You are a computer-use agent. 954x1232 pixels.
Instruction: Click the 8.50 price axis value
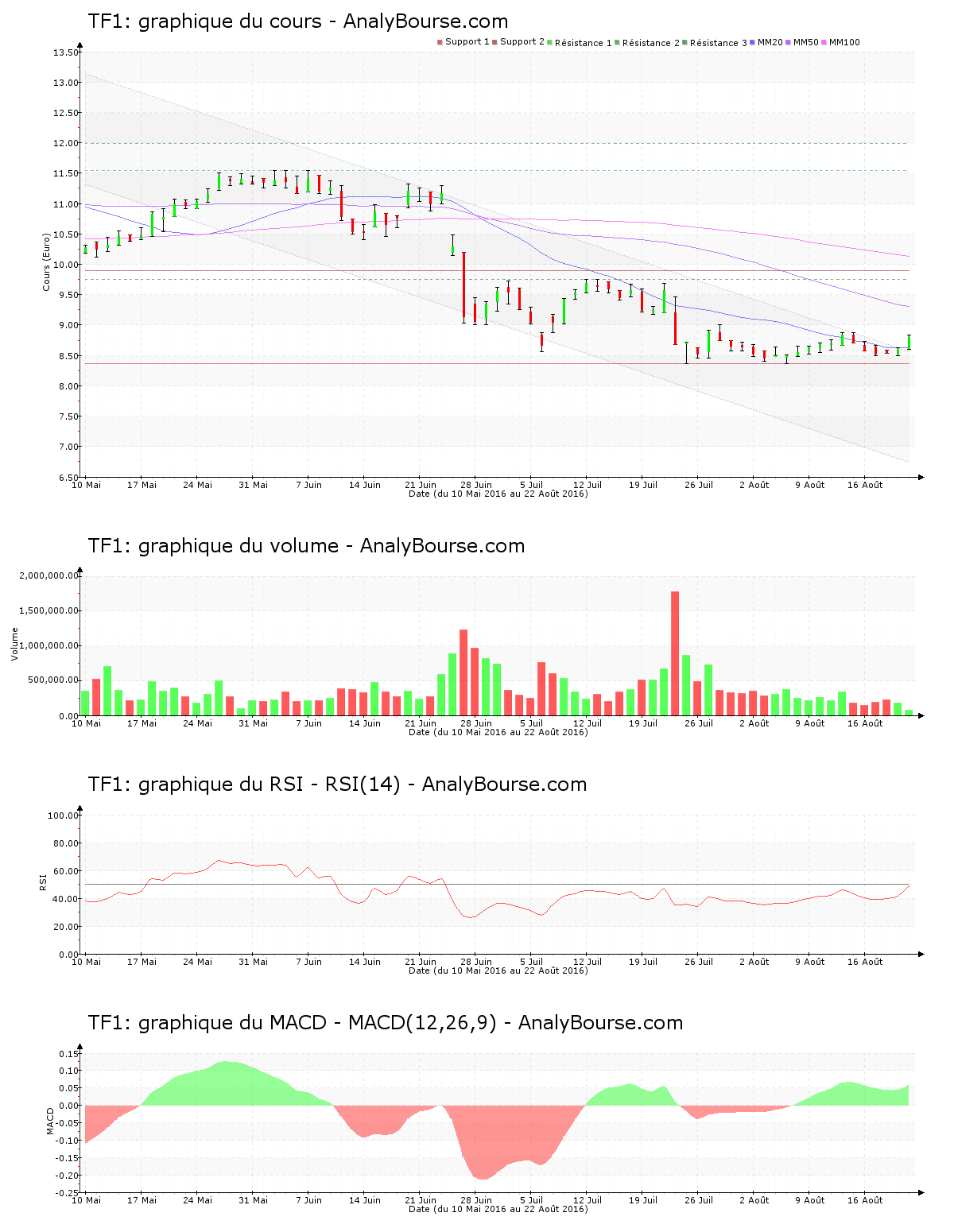click(x=68, y=356)
